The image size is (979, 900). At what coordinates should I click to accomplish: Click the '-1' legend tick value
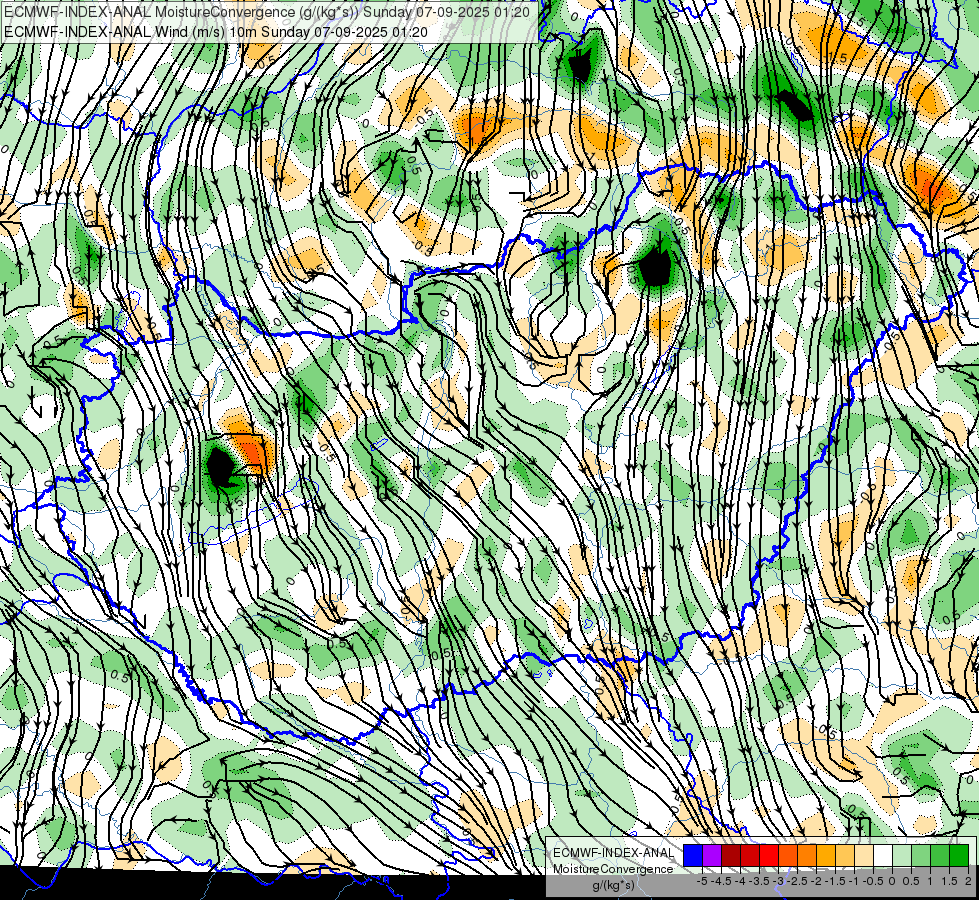[854, 881]
